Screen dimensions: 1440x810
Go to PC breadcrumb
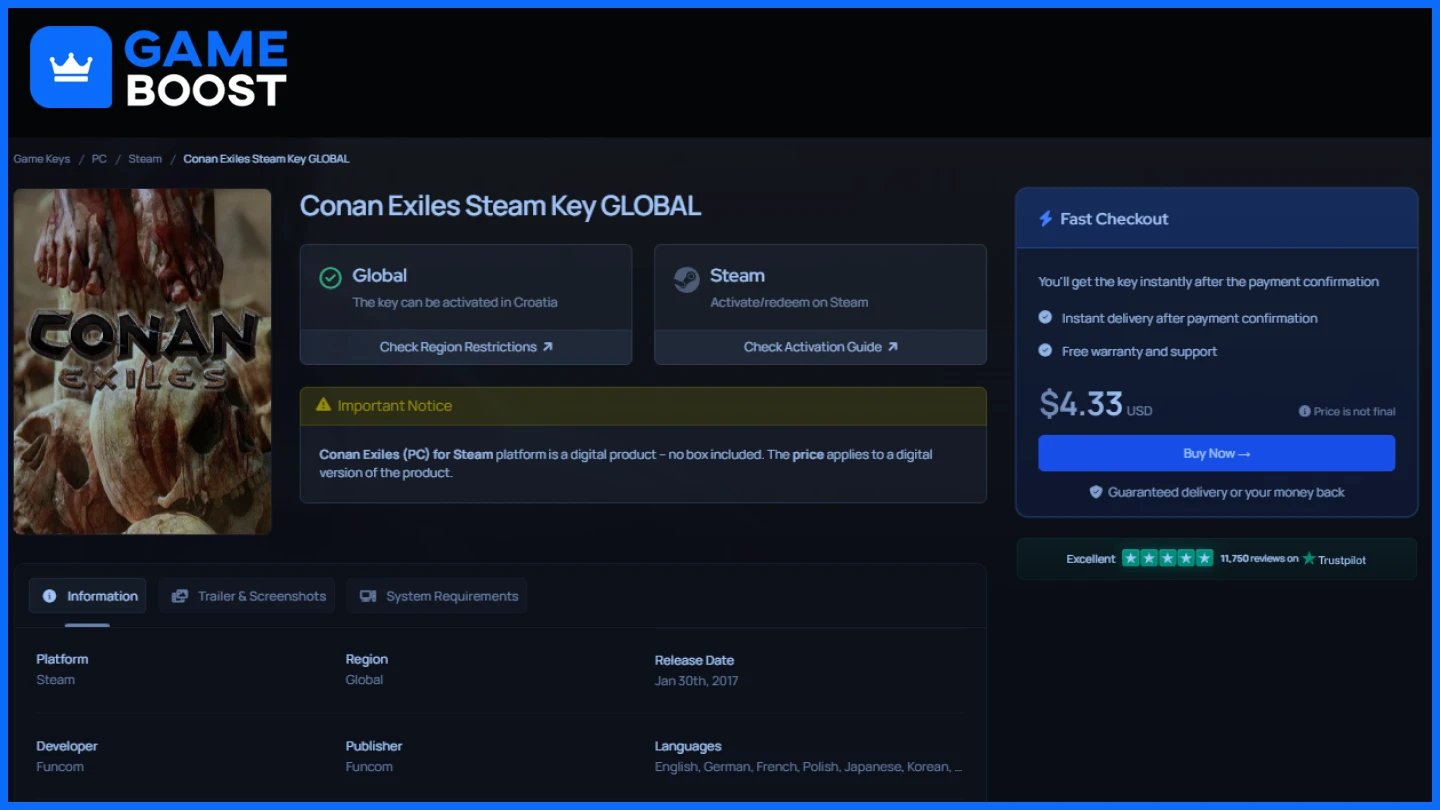point(99,159)
